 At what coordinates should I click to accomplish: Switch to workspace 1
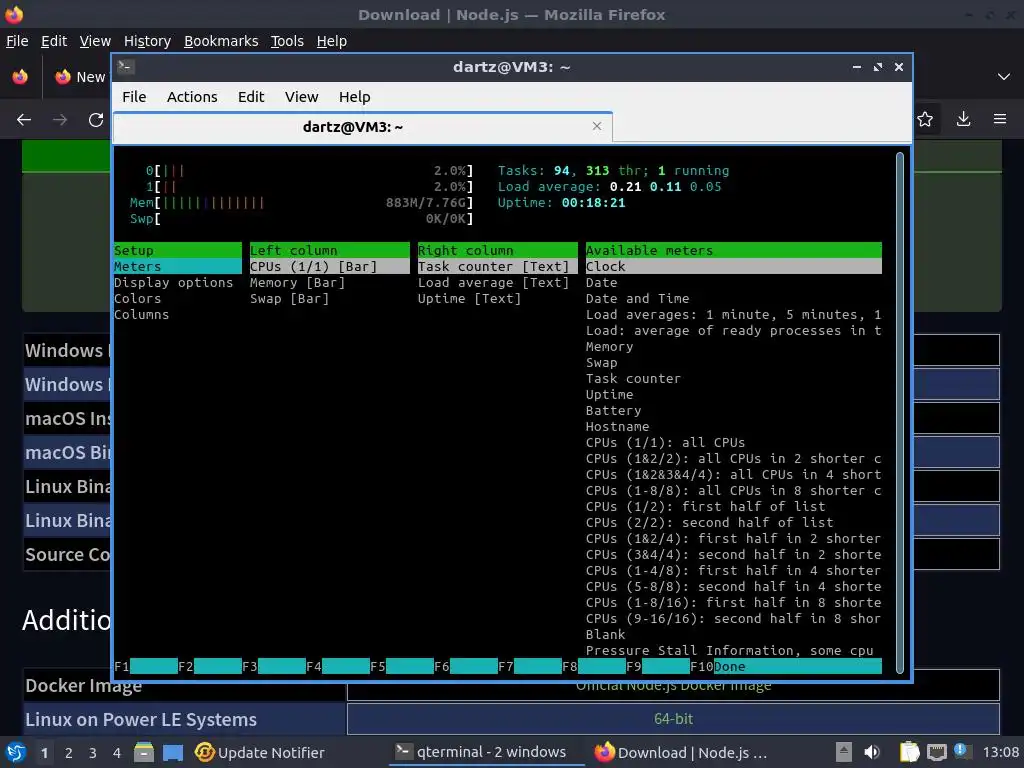(x=44, y=753)
